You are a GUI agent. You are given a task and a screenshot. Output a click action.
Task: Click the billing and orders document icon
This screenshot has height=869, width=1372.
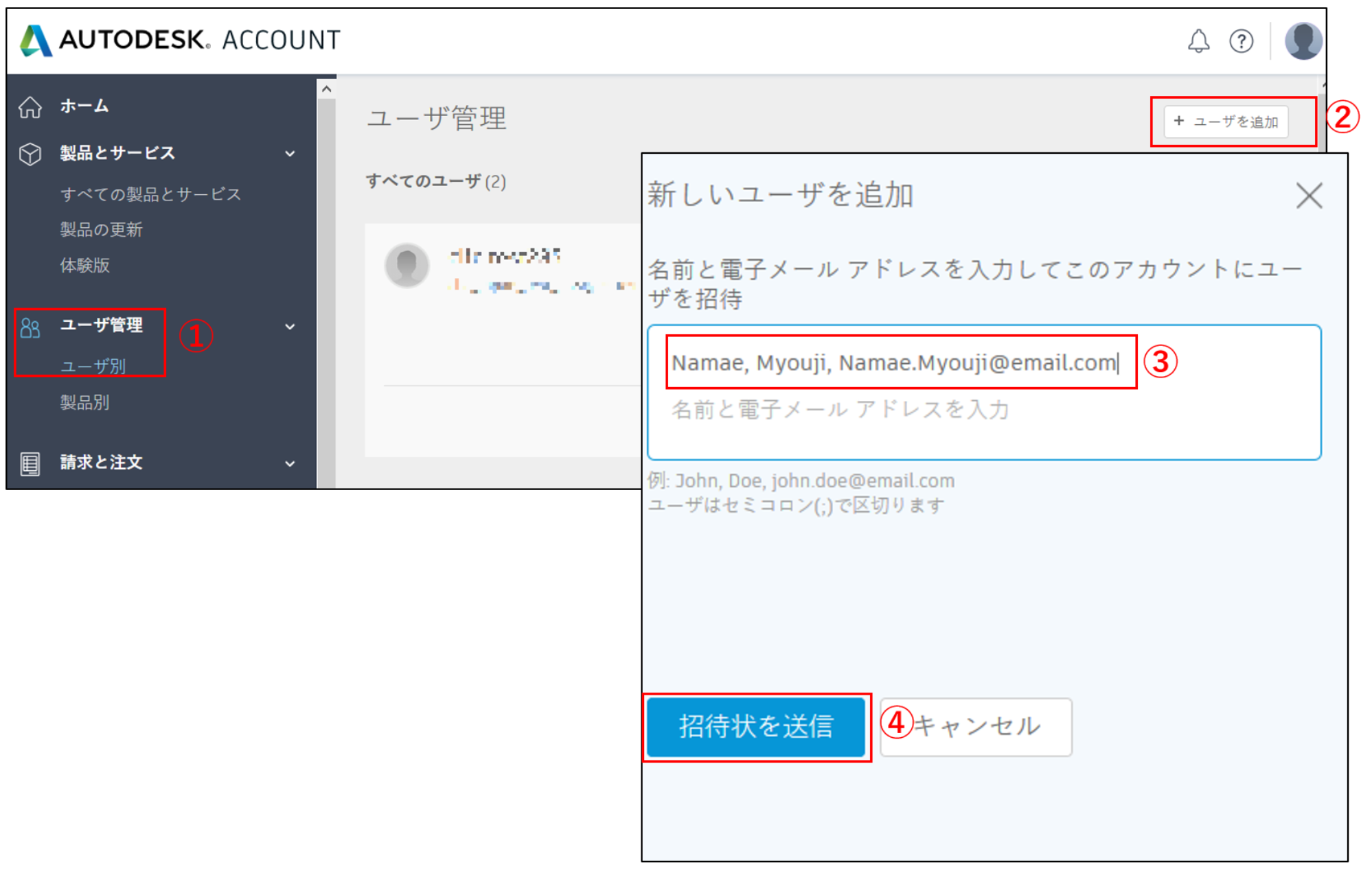point(30,463)
